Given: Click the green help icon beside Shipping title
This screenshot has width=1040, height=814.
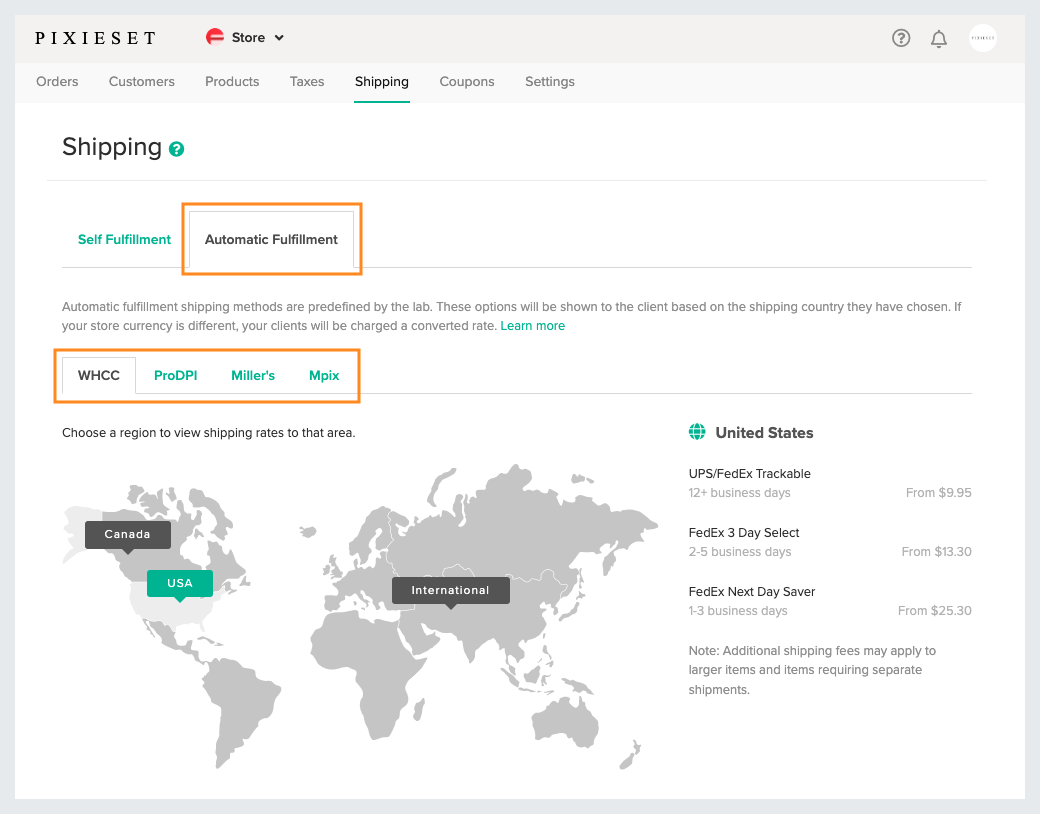Looking at the screenshot, I should tap(176, 149).
